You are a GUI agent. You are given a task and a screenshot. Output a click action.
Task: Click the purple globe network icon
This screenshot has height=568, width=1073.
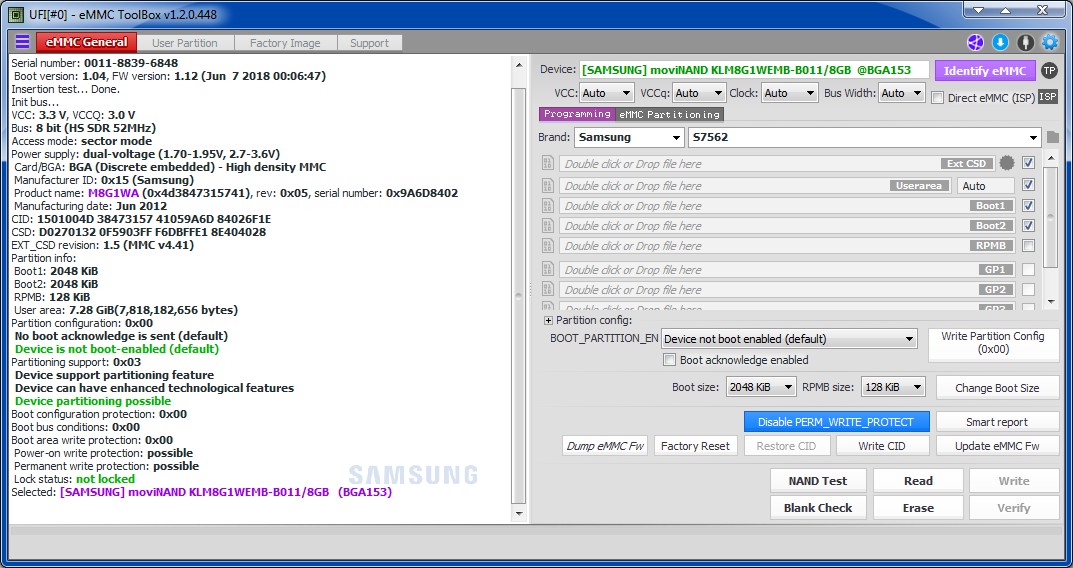point(974,42)
